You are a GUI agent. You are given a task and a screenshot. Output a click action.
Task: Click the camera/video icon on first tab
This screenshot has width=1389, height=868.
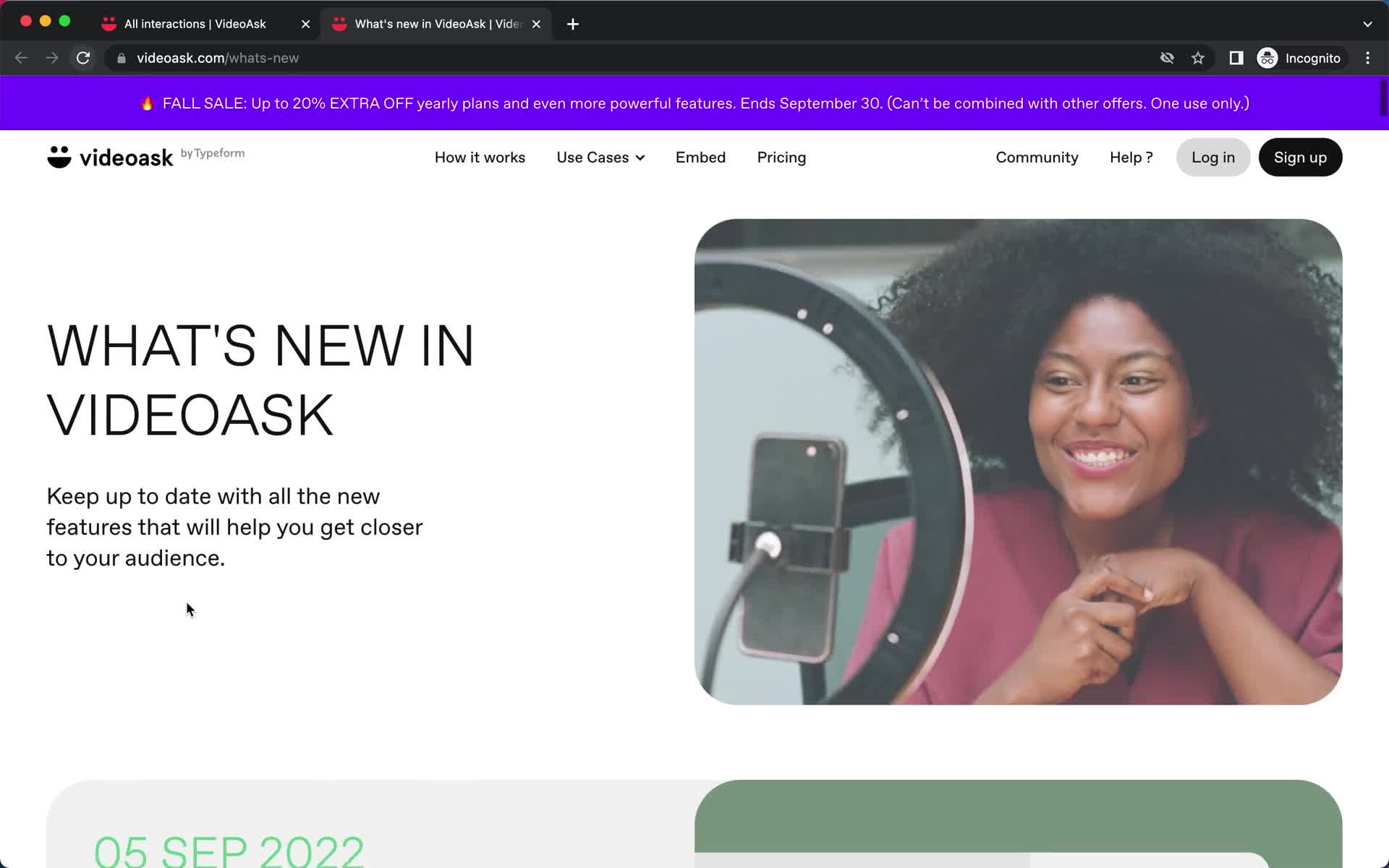[x=109, y=23]
